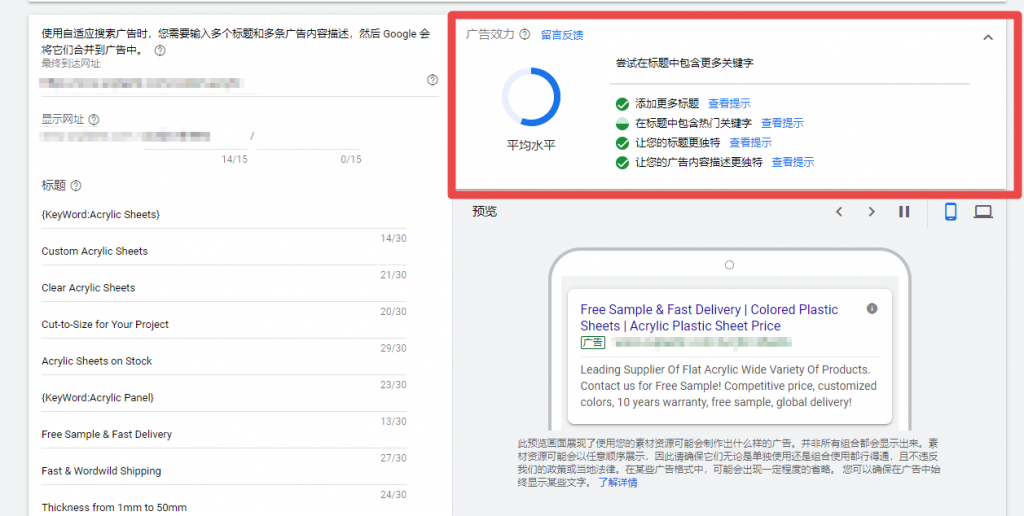This screenshot has width=1024, height=516.
Task: Open 留言反馈 feedback link
Action: click(562, 35)
